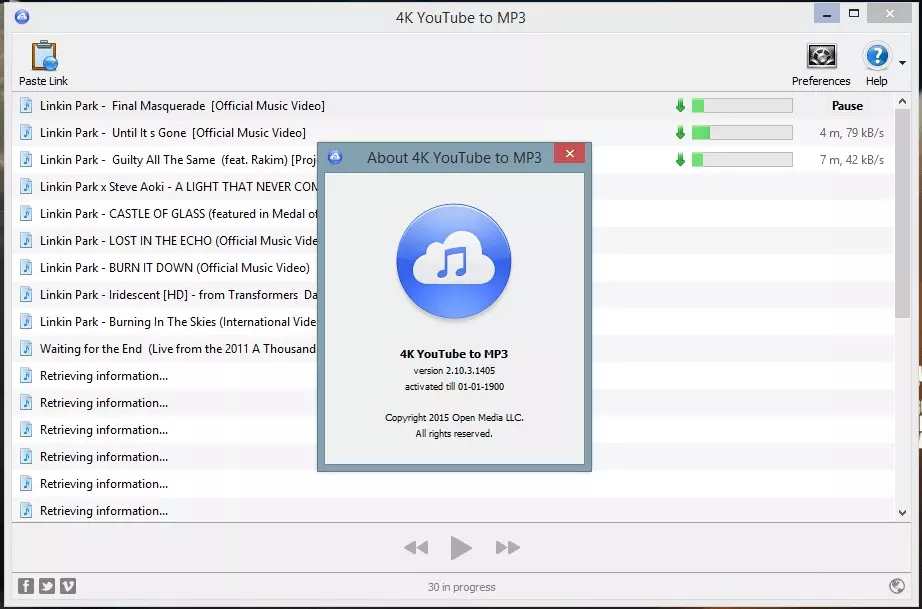The width and height of the screenshot is (922, 609).
Task: Select the Waiting for the End track row
Action: pyautogui.click(x=453, y=349)
